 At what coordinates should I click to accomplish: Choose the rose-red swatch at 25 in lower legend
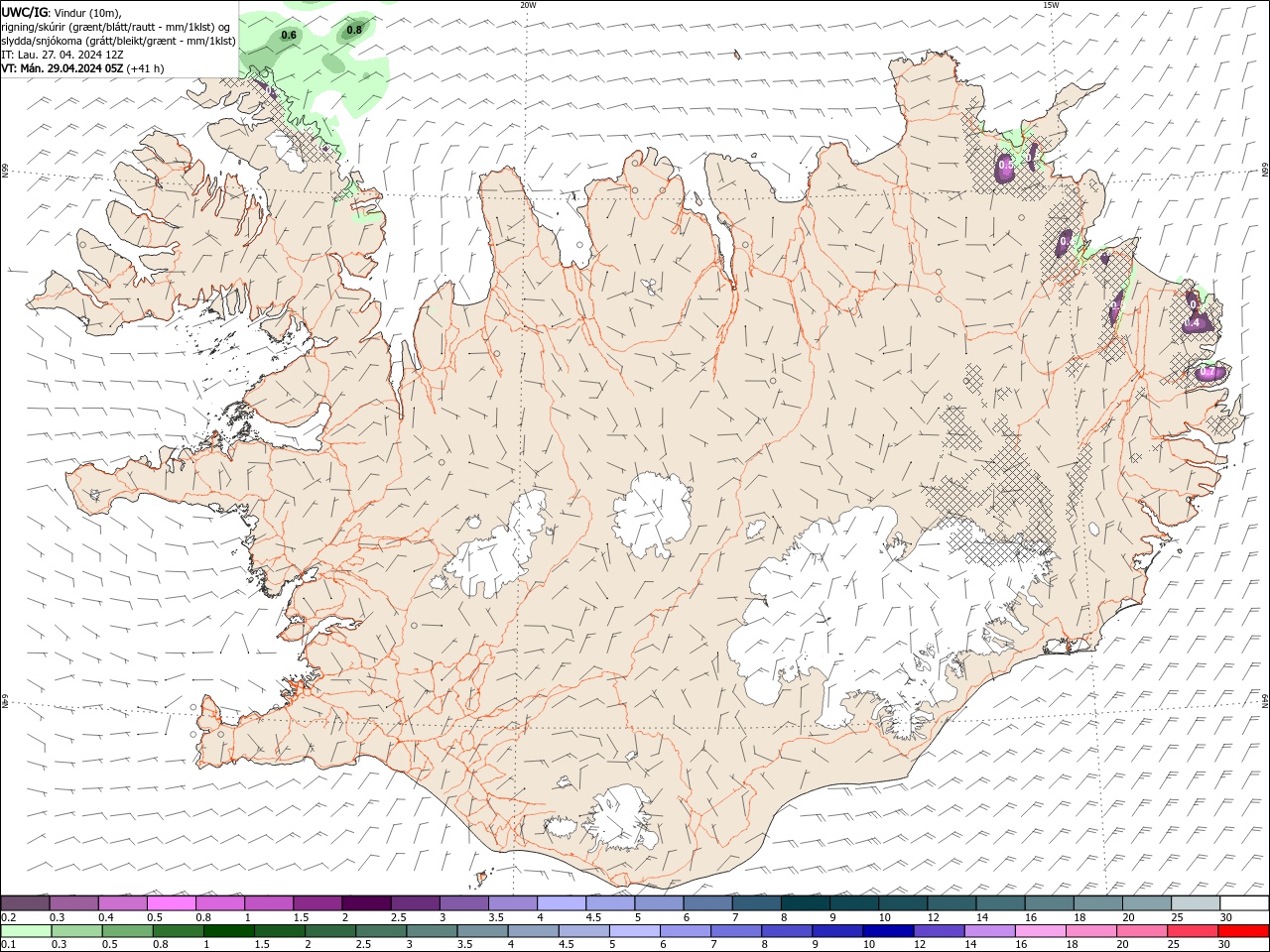click(1193, 931)
